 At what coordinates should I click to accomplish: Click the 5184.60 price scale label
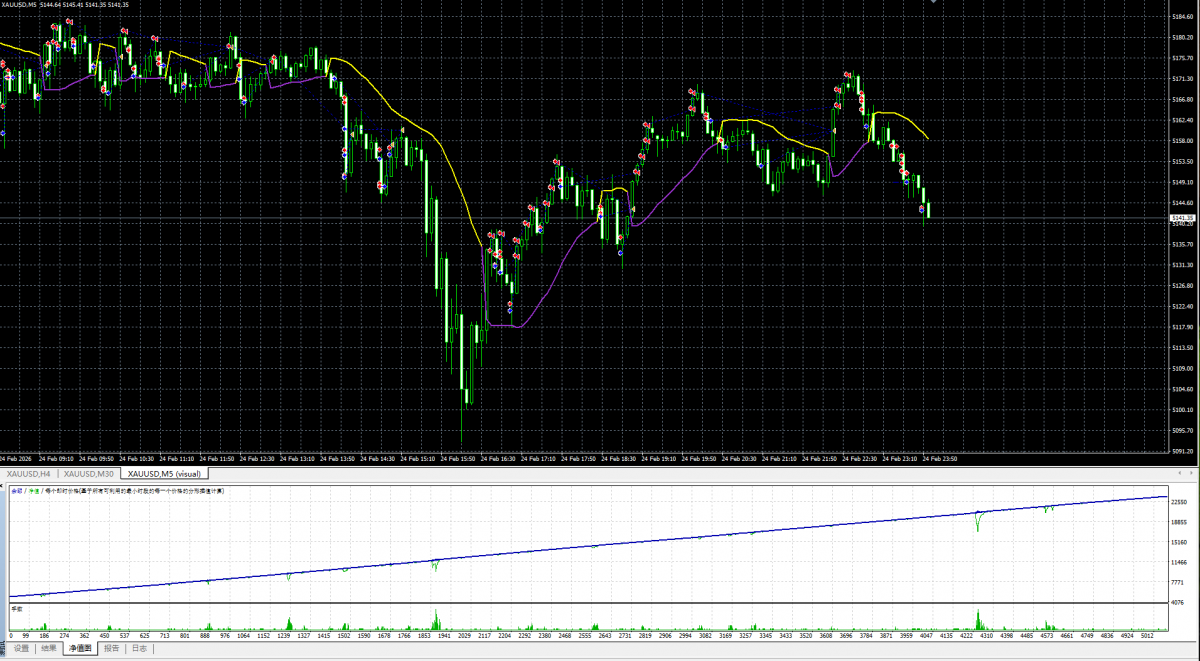pos(1182,16)
